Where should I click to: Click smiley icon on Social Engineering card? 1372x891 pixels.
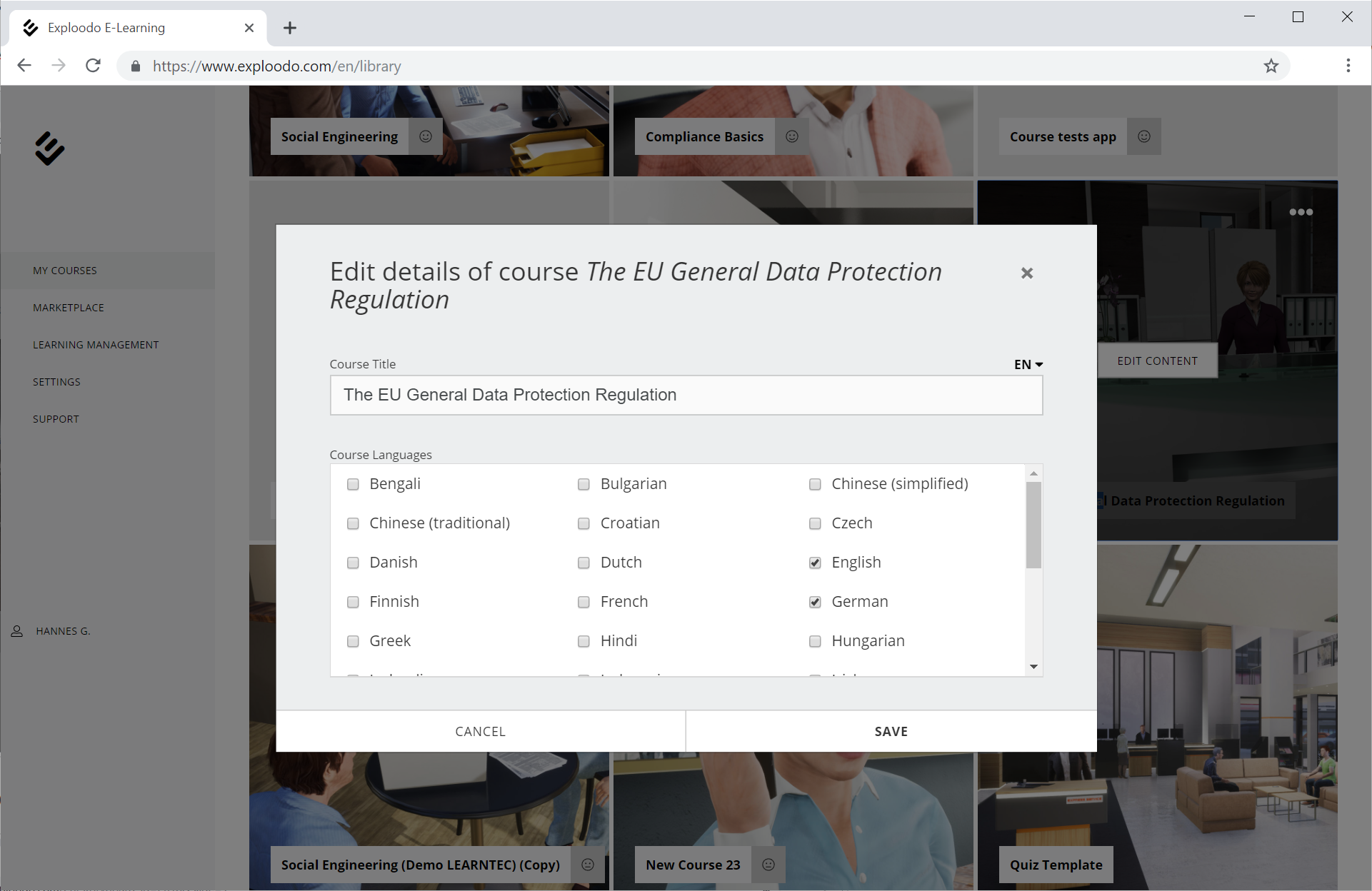pyautogui.click(x=426, y=136)
